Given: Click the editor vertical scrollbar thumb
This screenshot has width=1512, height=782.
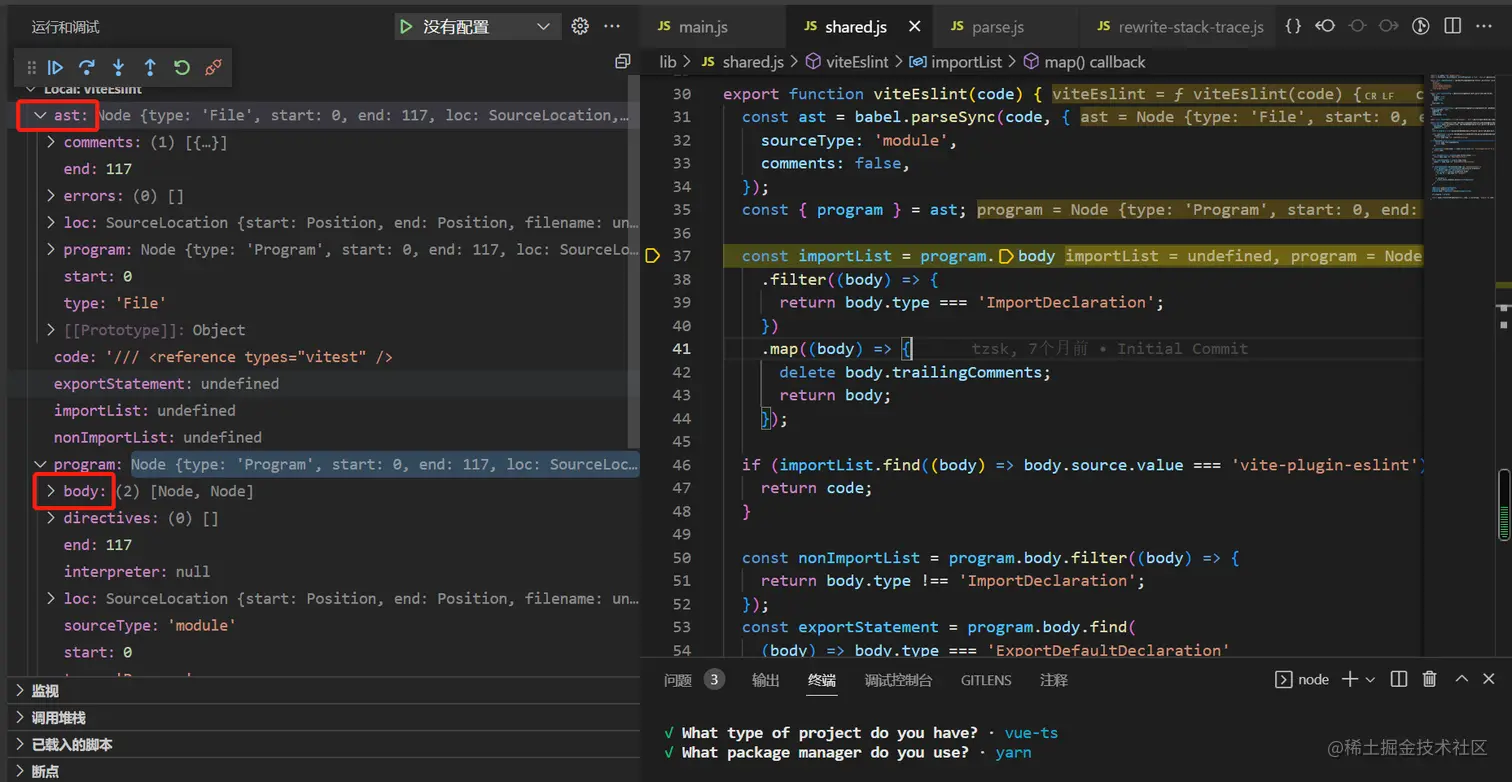Looking at the screenshot, I should (1504, 505).
